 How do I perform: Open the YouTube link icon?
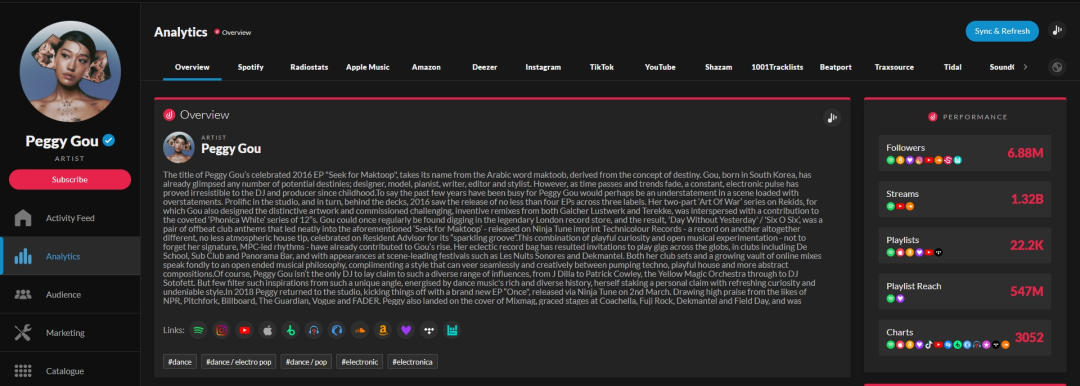point(244,330)
